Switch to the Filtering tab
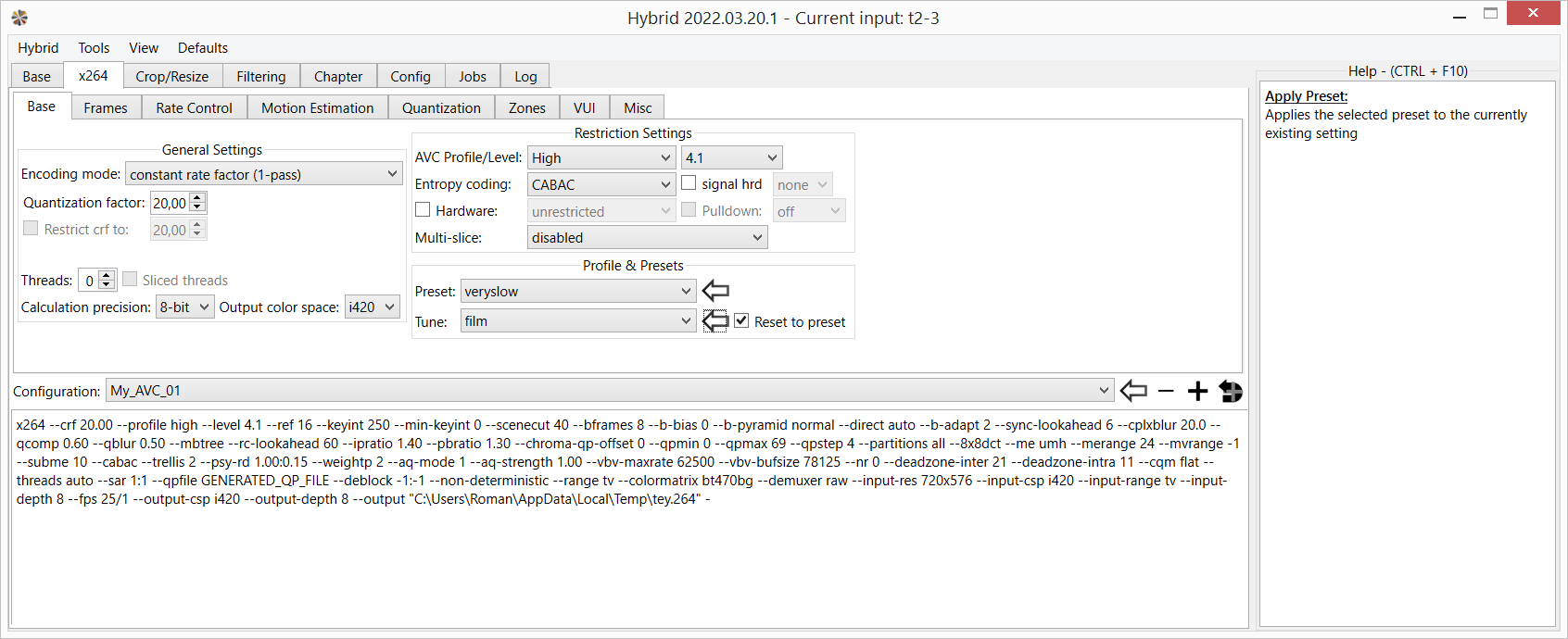The height and width of the screenshot is (639, 1568). click(x=261, y=77)
